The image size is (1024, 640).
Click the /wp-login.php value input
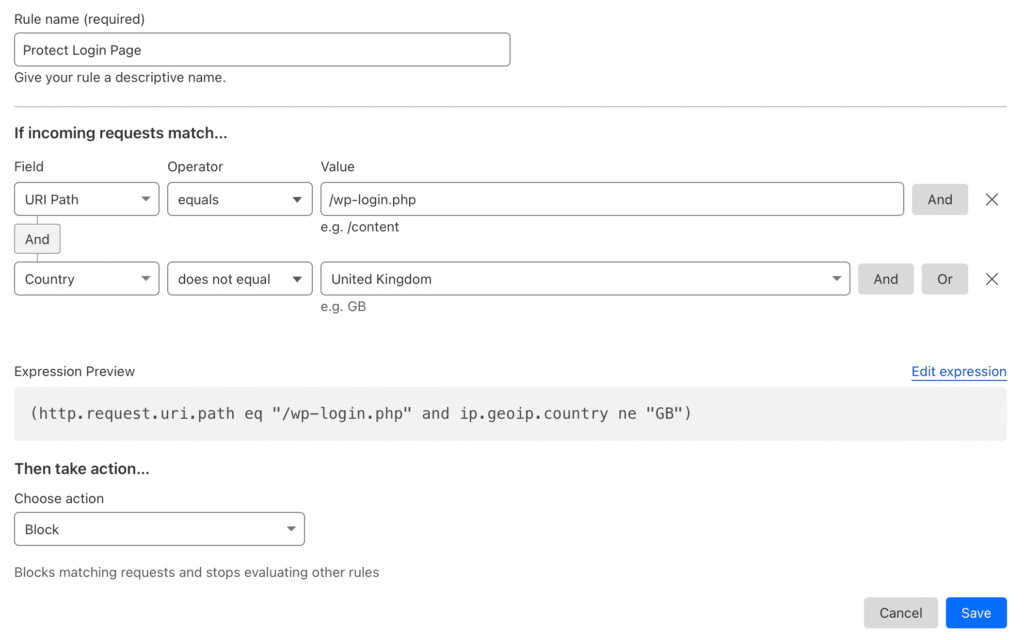612,199
